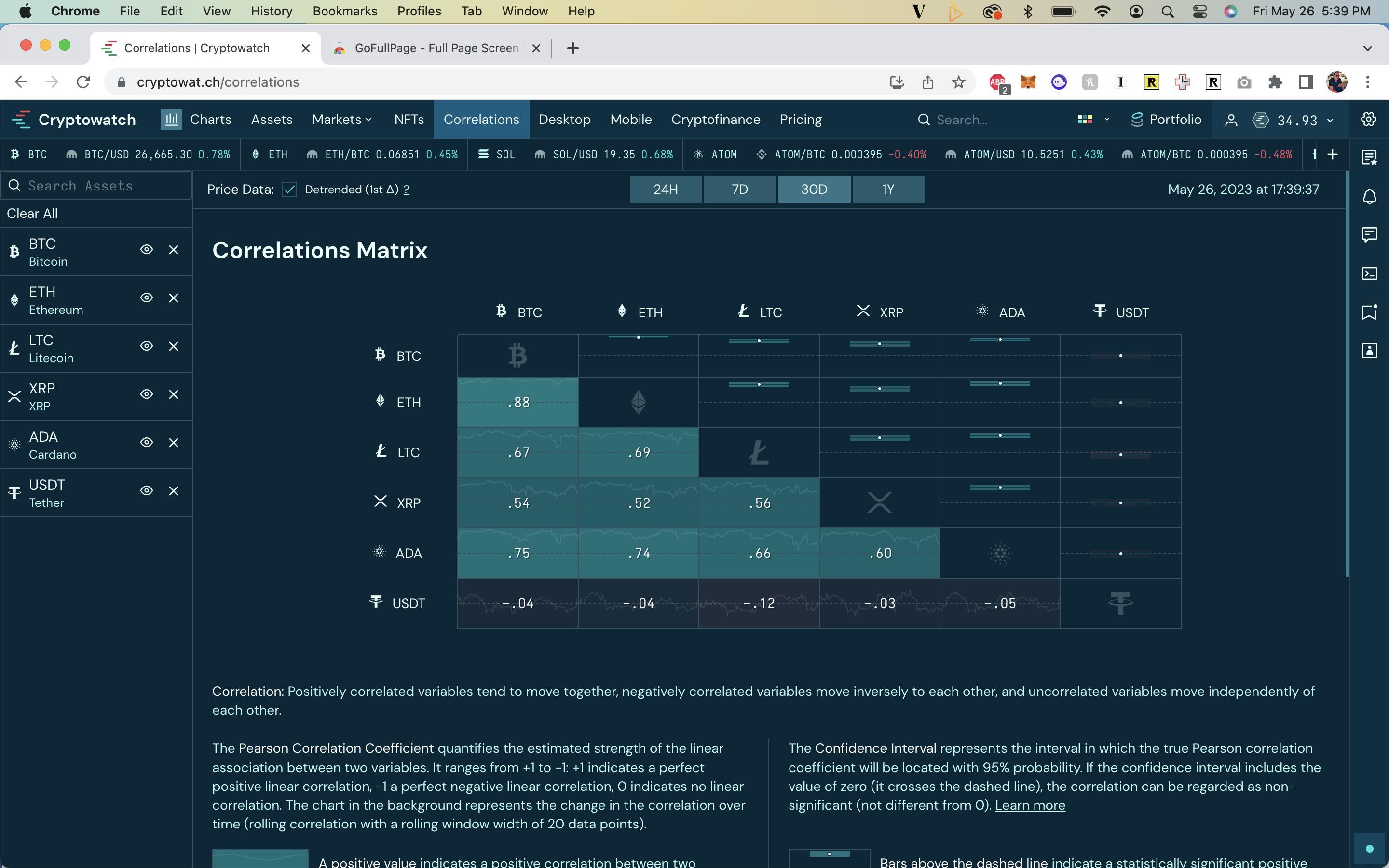Open the chat messages icon in right sidebar

coord(1370,235)
